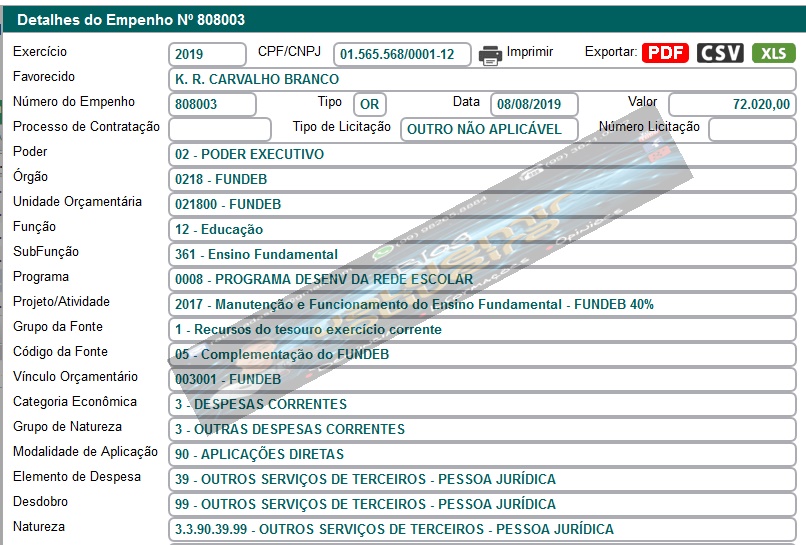Export details as XLS
The image size is (806, 545).
tap(774, 53)
